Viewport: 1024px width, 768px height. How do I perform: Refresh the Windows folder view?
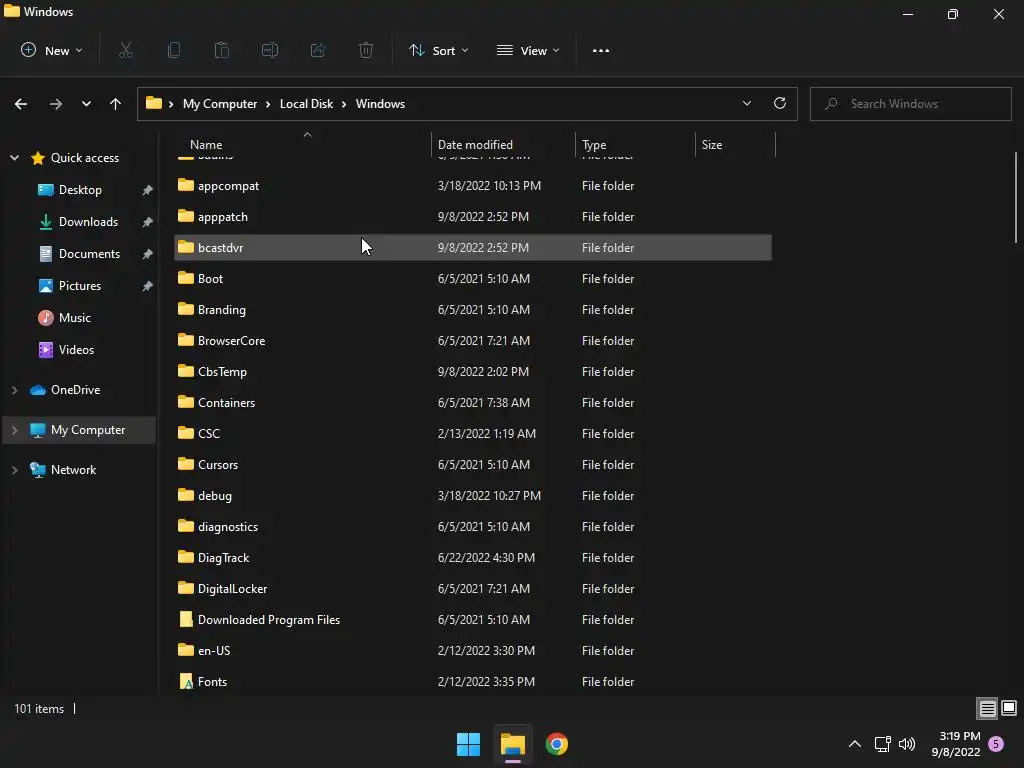coord(780,103)
